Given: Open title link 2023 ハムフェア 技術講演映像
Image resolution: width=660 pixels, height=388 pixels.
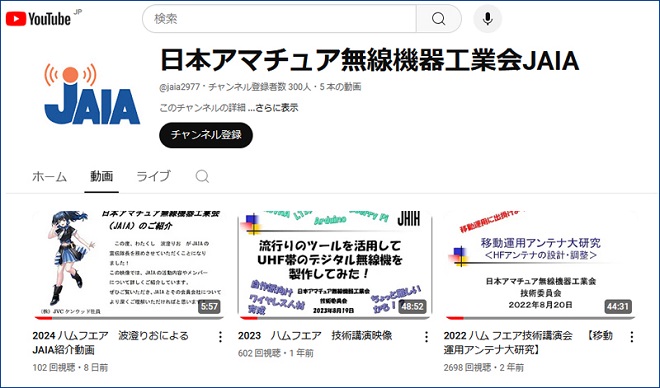Looking at the screenshot, I should [315, 335].
